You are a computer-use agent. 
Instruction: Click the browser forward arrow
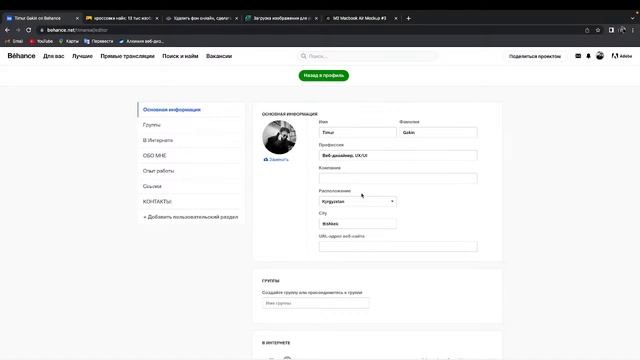[x=18, y=30]
